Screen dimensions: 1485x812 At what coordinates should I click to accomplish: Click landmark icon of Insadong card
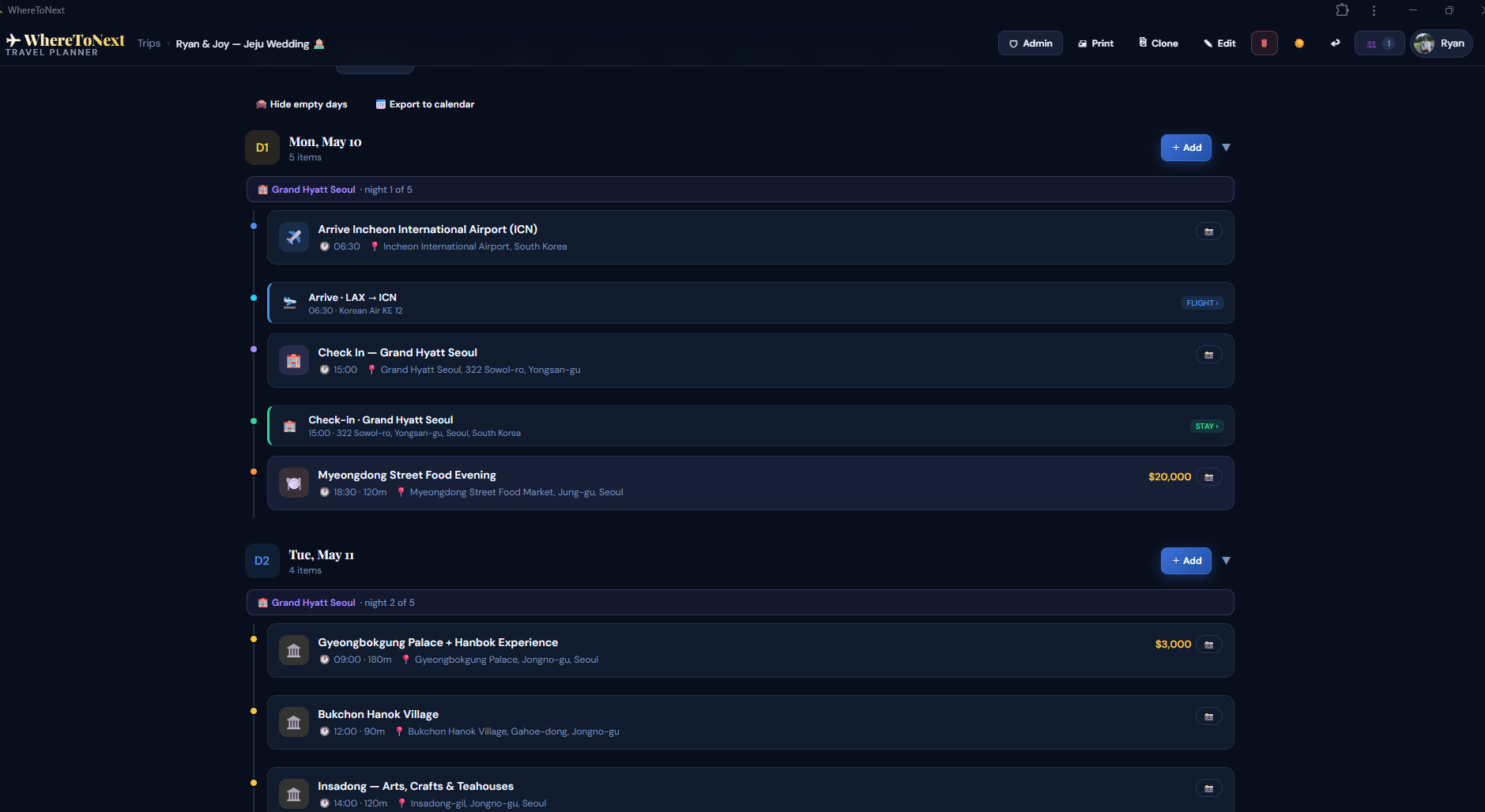294,795
